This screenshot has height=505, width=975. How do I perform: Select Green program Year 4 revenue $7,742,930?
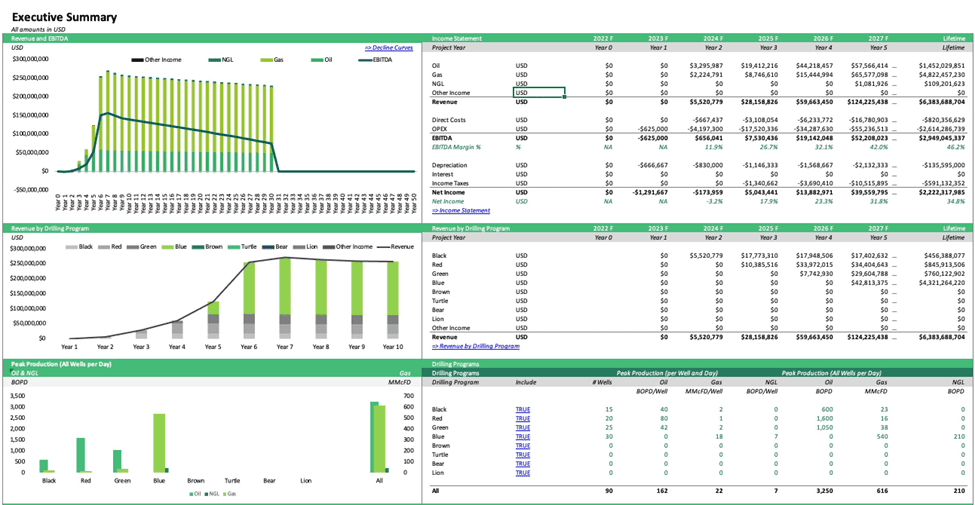click(x=816, y=274)
